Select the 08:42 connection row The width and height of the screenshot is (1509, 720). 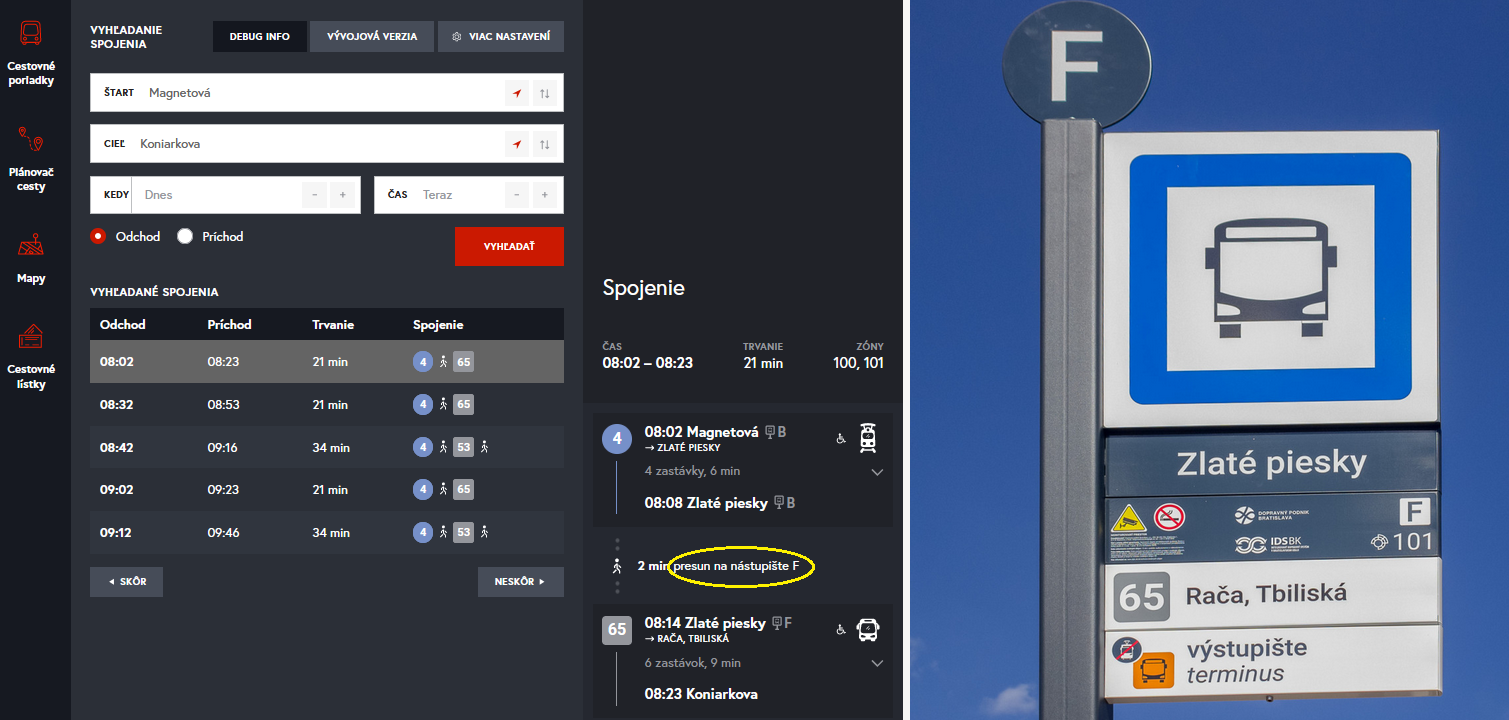(x=327, y=447)
